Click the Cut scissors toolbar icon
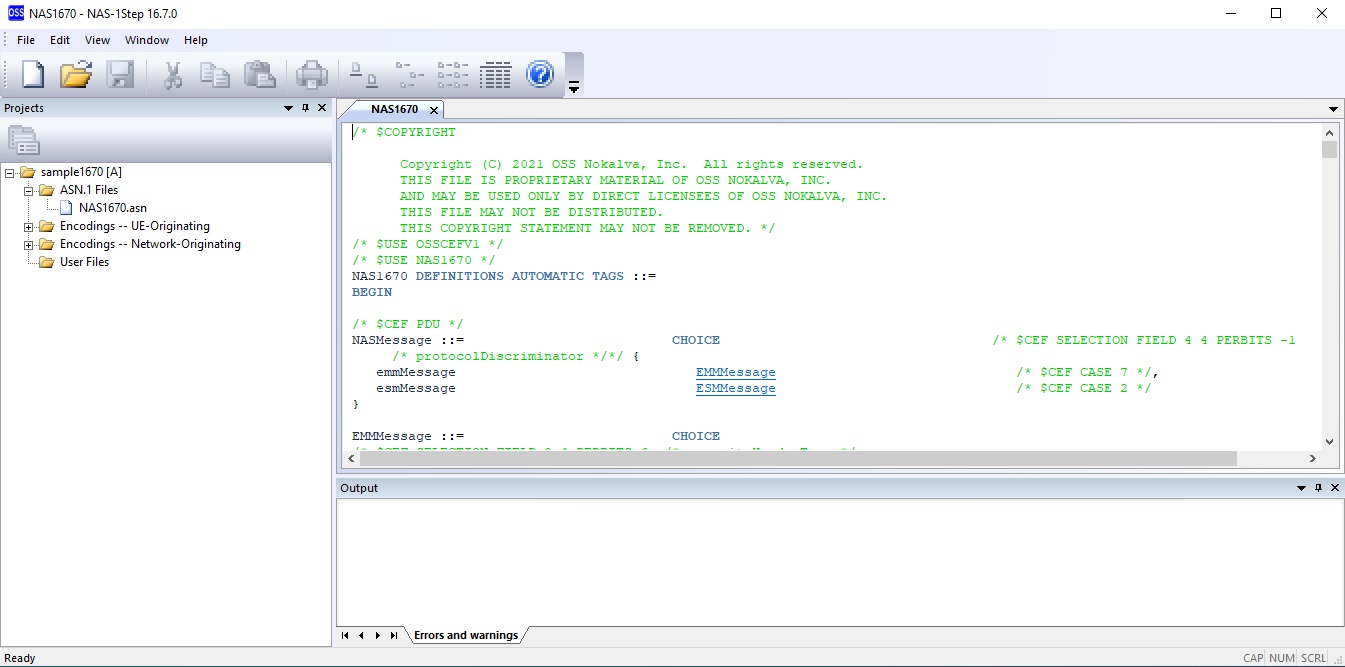 coord(172,74)
